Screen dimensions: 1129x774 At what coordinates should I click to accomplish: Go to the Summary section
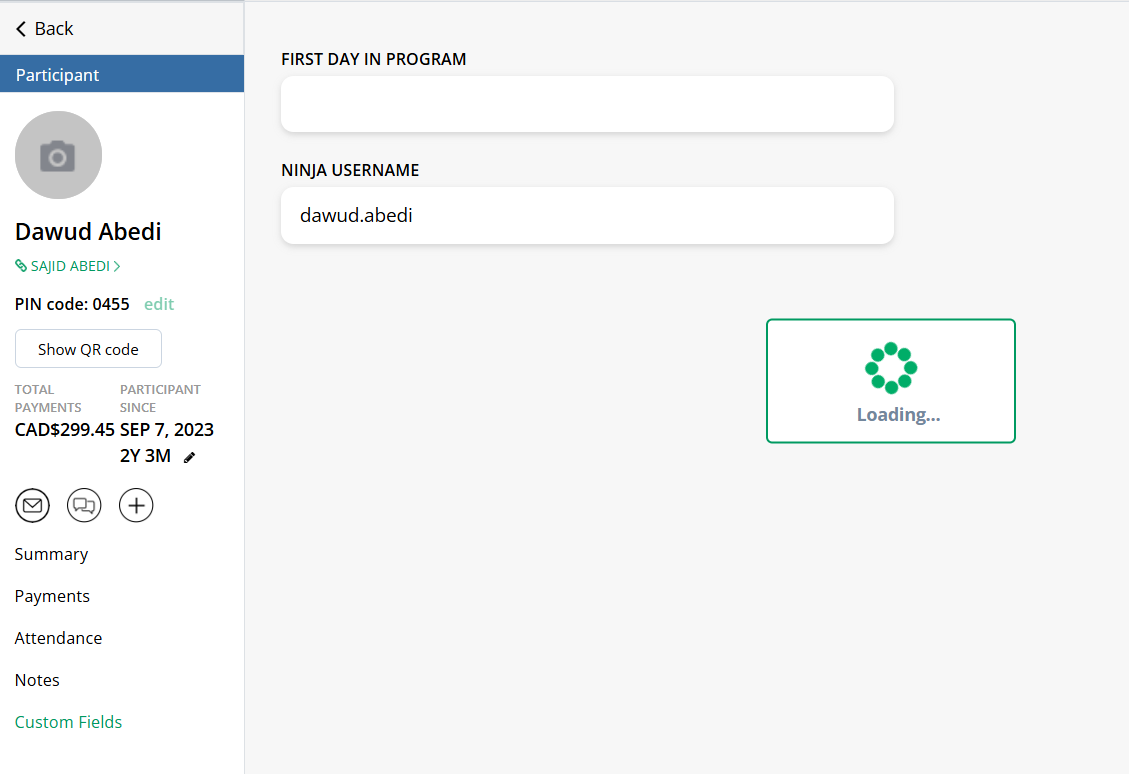point(51,554)
